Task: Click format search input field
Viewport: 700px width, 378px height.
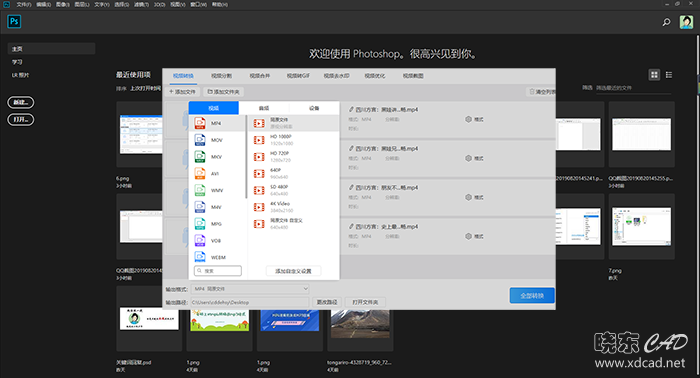Action: pyautogui.click(x=218, y=271)
